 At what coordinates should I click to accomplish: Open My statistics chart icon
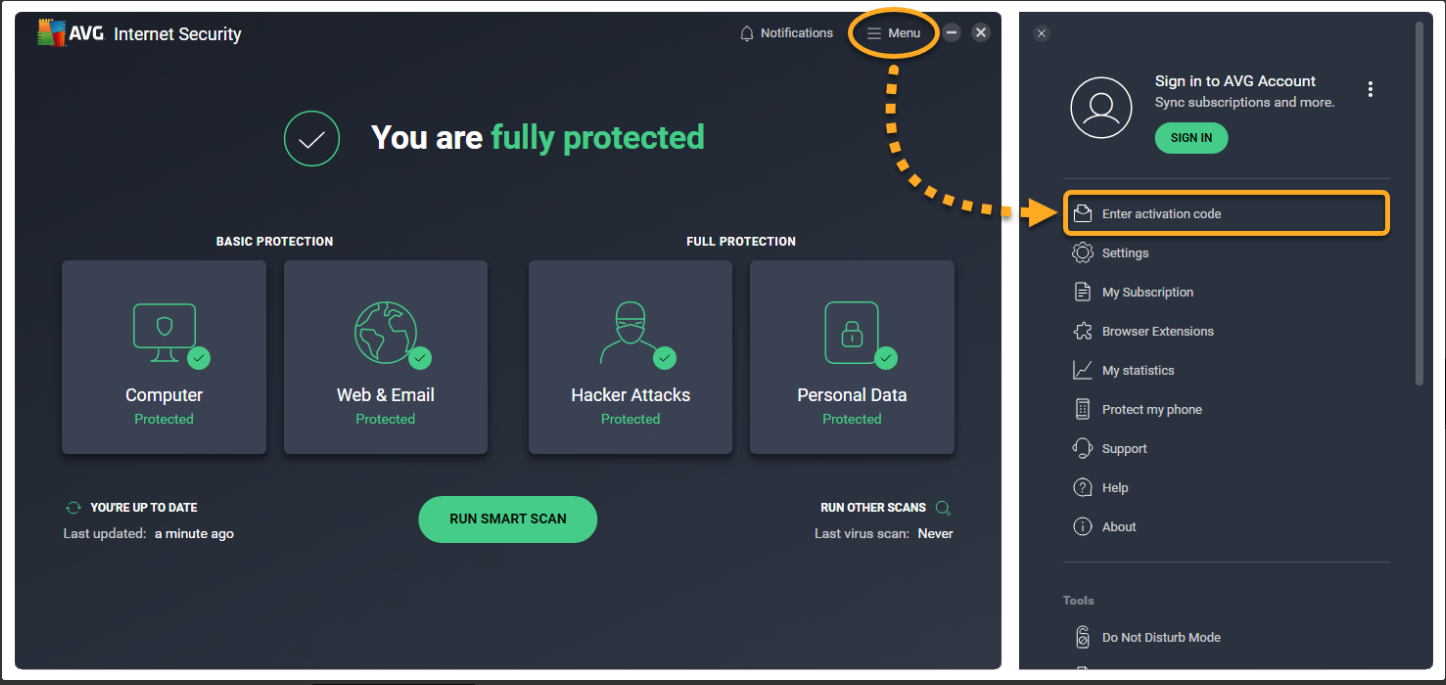1082,370
